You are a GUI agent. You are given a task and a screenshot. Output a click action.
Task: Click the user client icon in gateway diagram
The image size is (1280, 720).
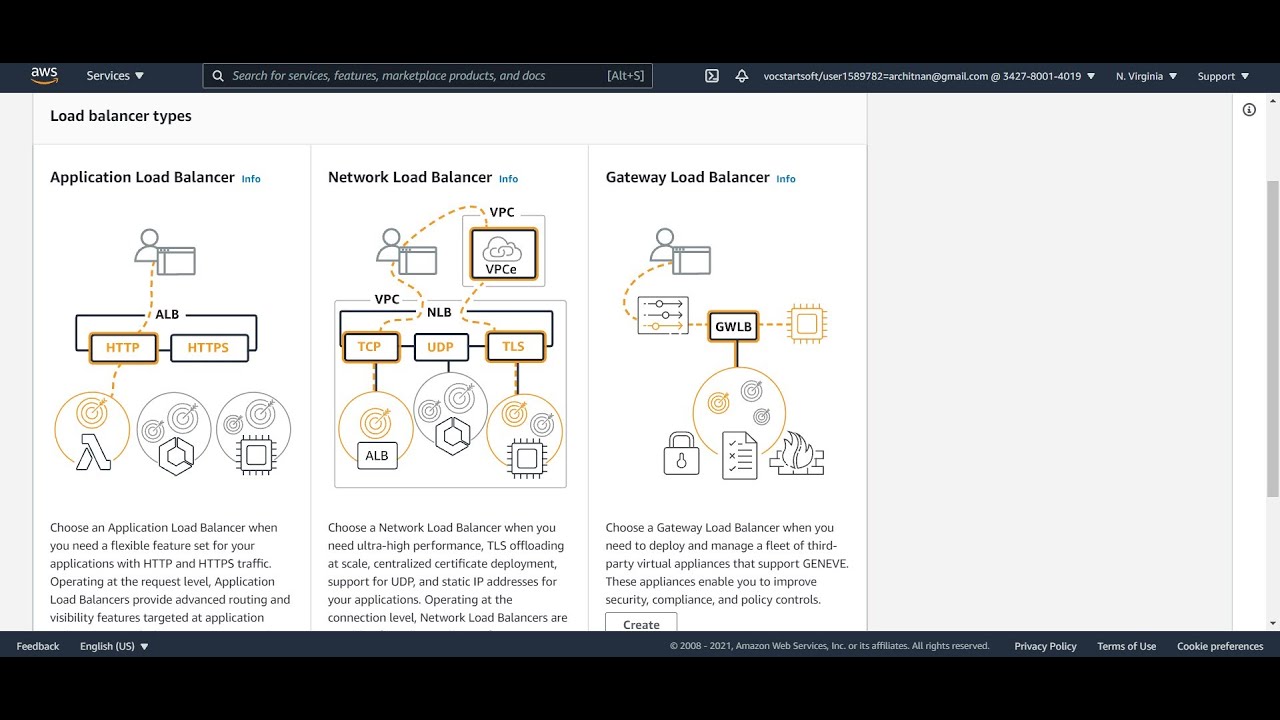coord(680,251)
